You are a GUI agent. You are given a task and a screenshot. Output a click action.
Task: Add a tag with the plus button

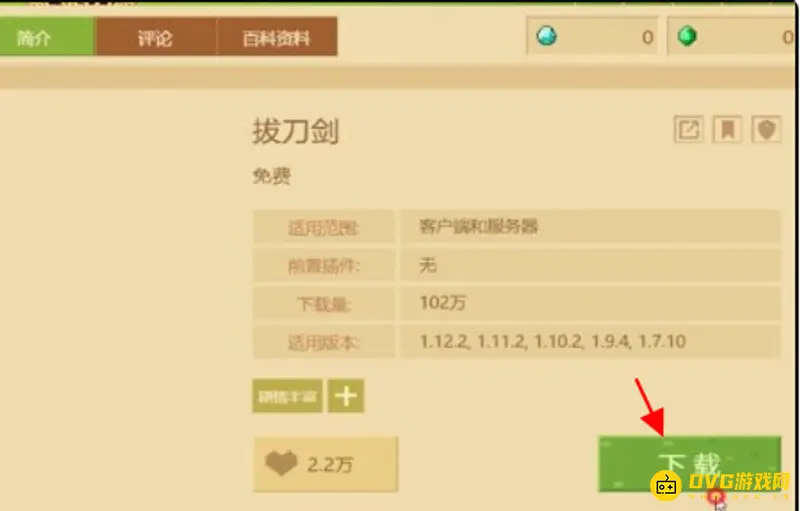click(x=345, y=396)
